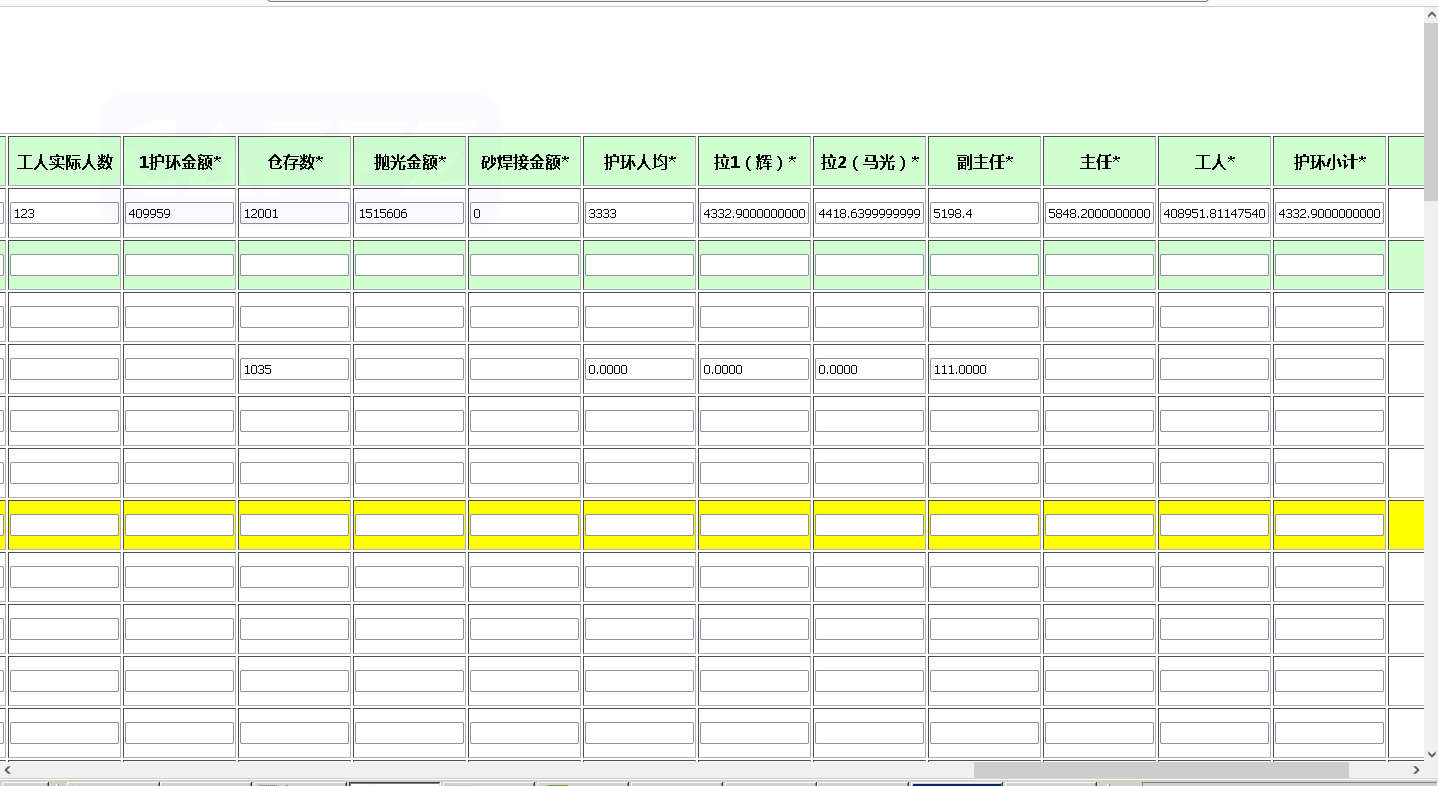
Task: Click the 砂焊接金额 column header
Action: pos(525,162)
